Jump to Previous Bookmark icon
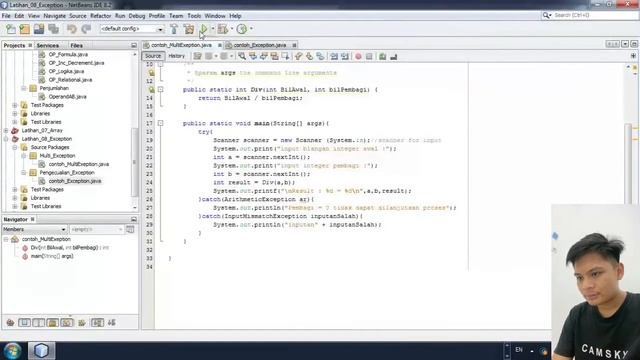 [x=299, y=56]
